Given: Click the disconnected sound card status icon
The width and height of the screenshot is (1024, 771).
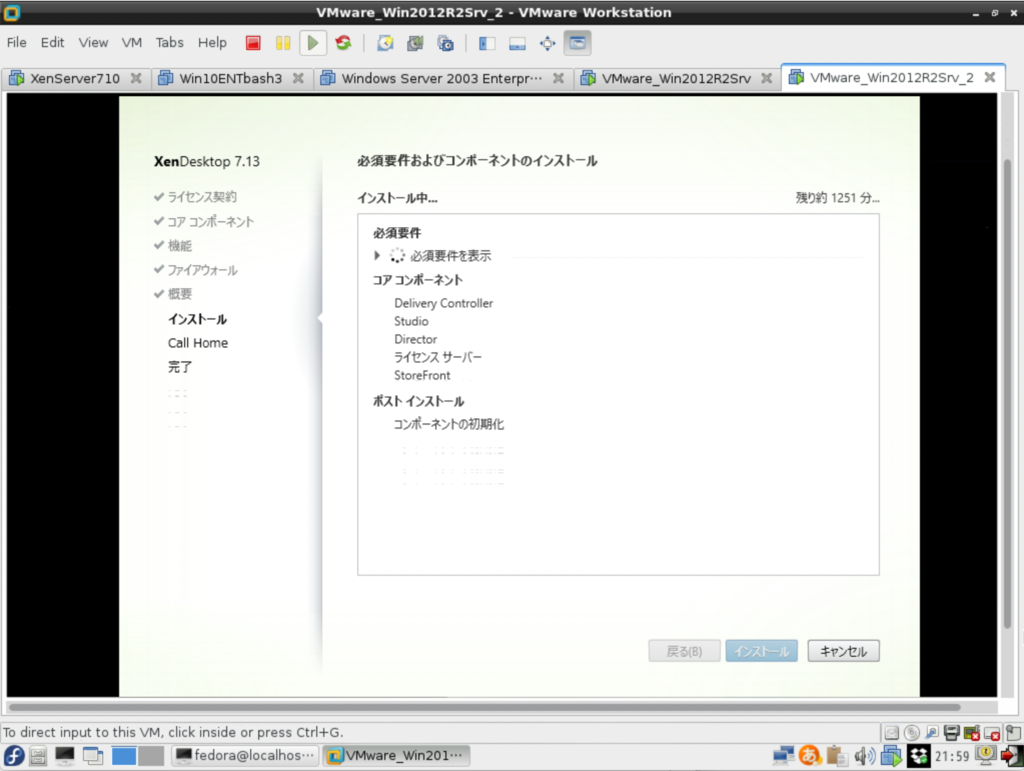Looking at the screenshot, I should tap(972, 733).
